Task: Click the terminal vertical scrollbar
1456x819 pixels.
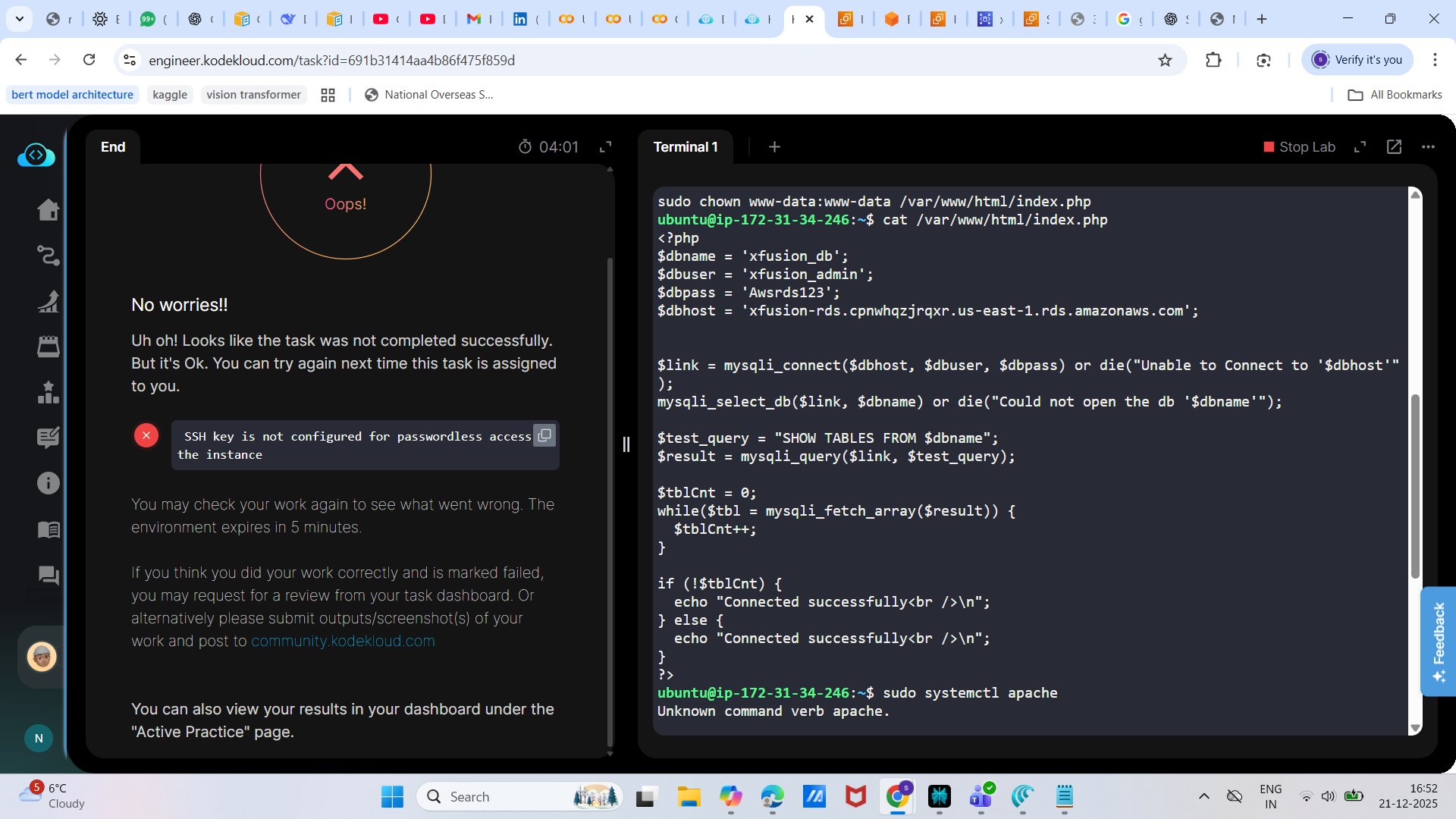Action: pyautogui.click(x=1414, y=485)
